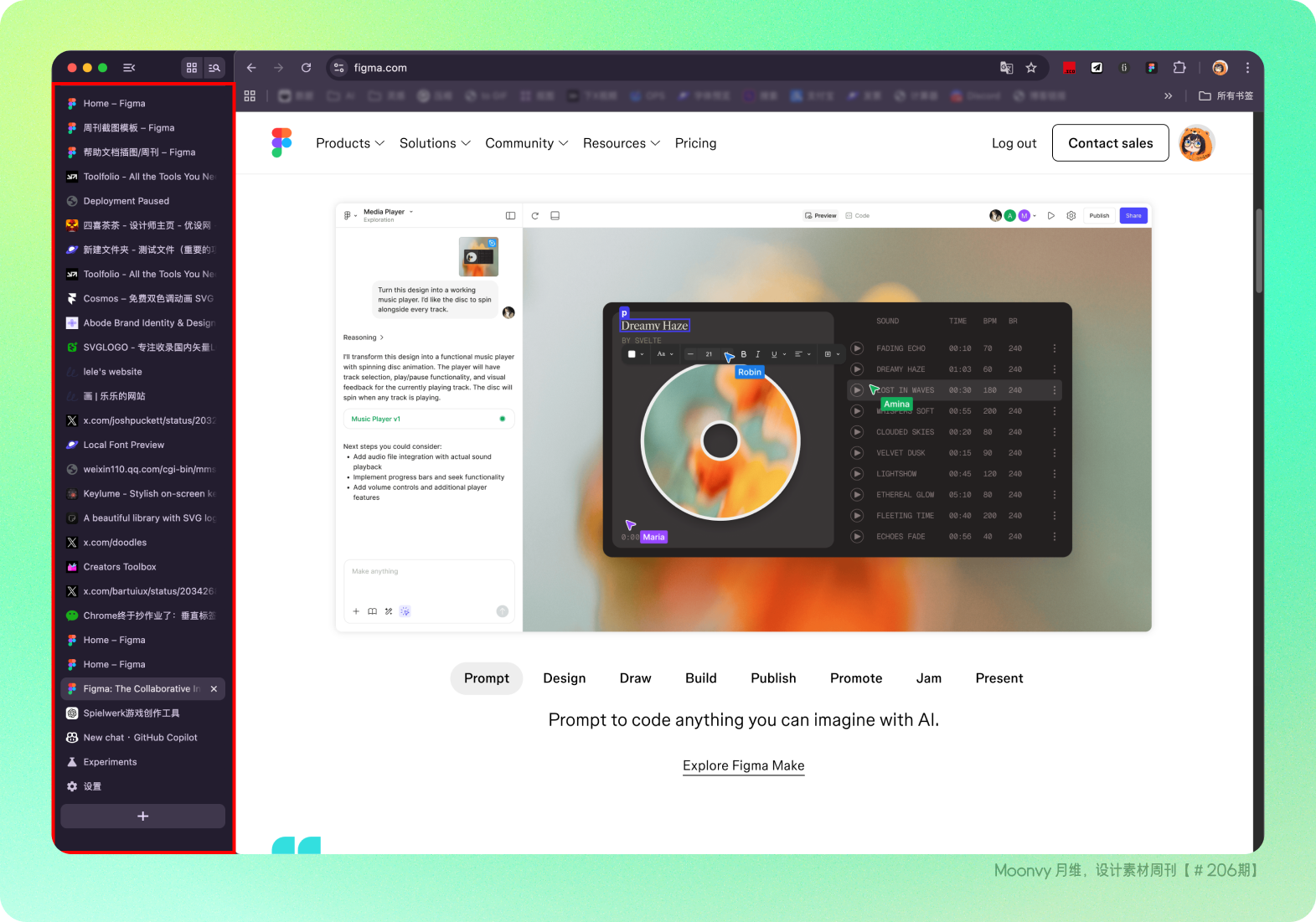The image size is (1316, 922).
Task: Click the site information icon beside figma.com
Action: pos(338,68)
